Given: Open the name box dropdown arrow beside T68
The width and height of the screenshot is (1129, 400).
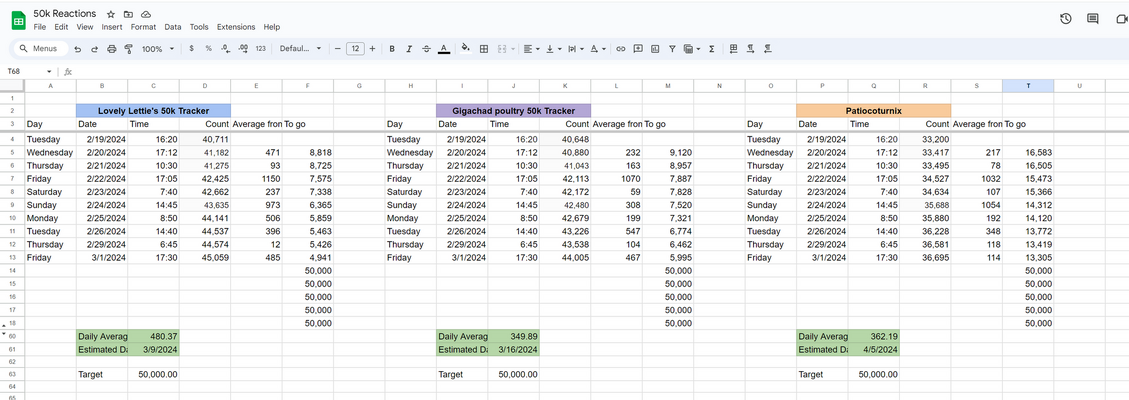Looking at the screenshot, I should coord(50,71).
